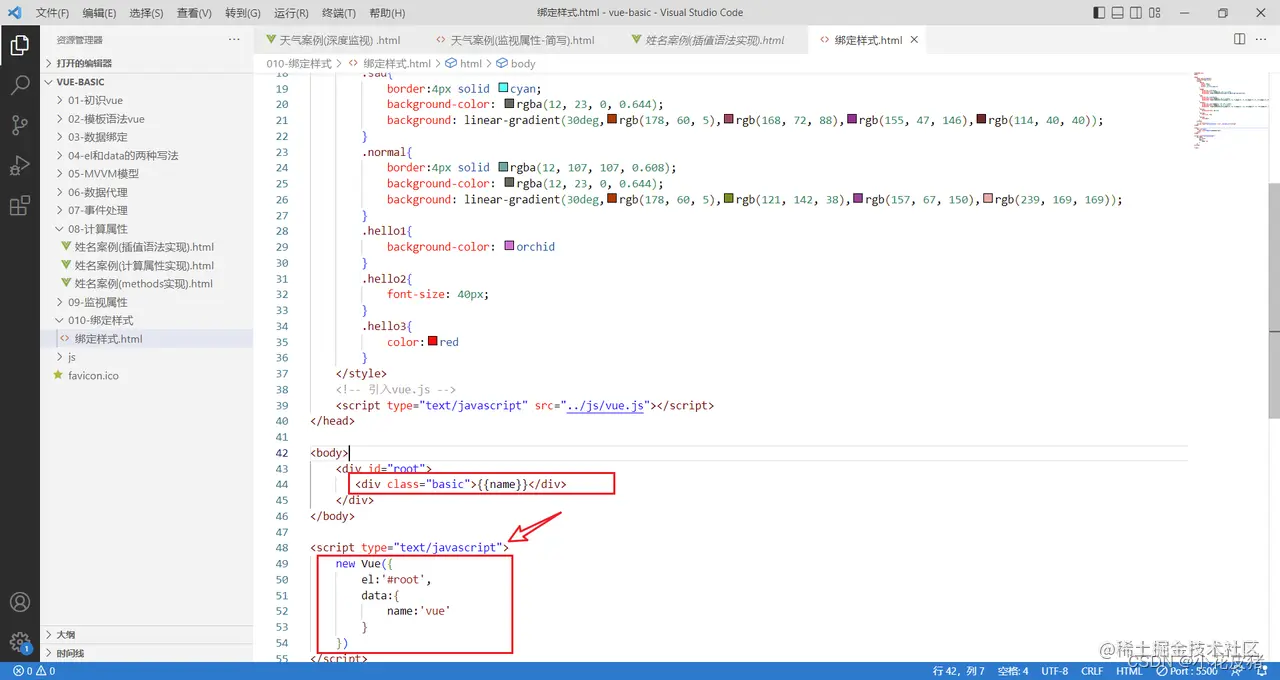Click the VS Code logo in title bar
The width and height of the screenshot is (1280, 680).
14,13
